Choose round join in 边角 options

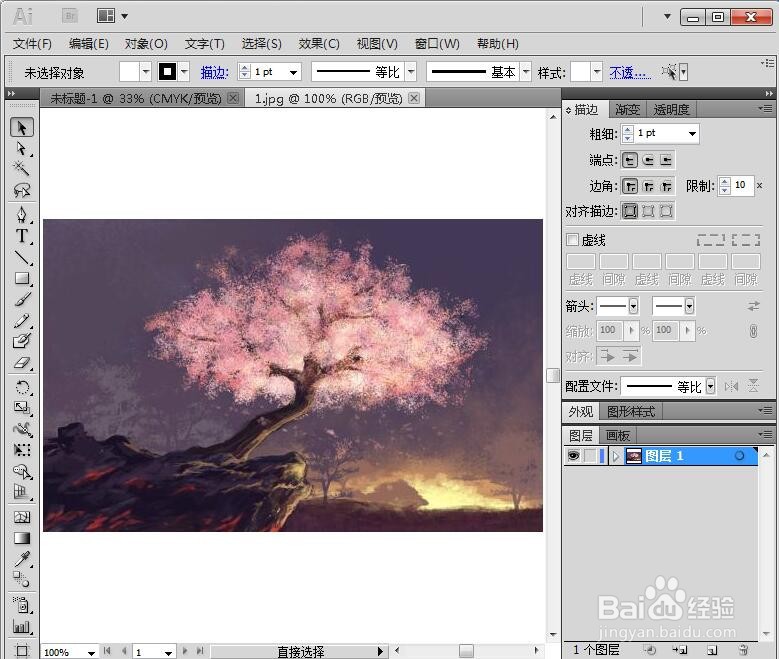click(x=648, y=186)
